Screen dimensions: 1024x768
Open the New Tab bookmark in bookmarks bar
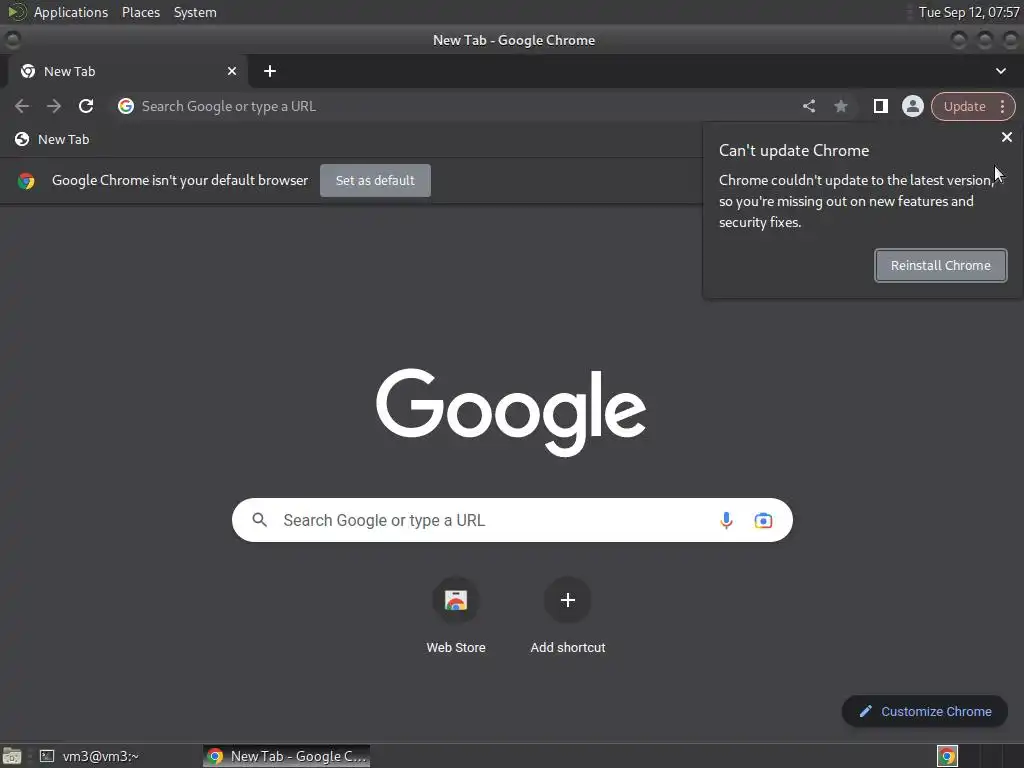click(52, 139)
